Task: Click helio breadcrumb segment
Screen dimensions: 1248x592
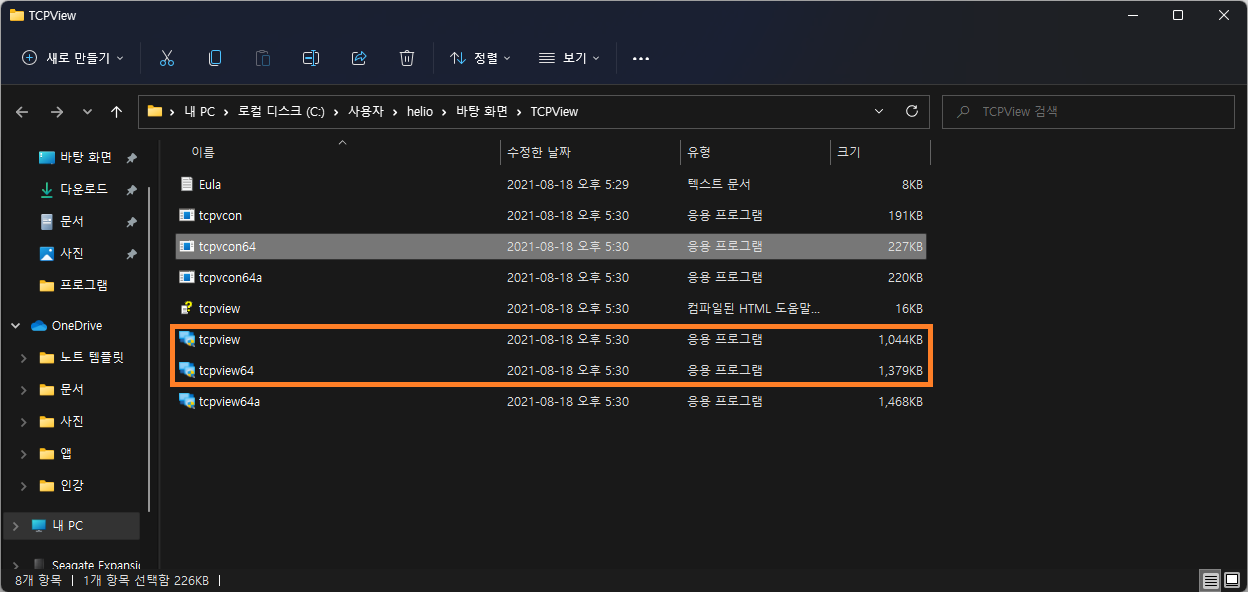Action: click(x=419, y=112)
